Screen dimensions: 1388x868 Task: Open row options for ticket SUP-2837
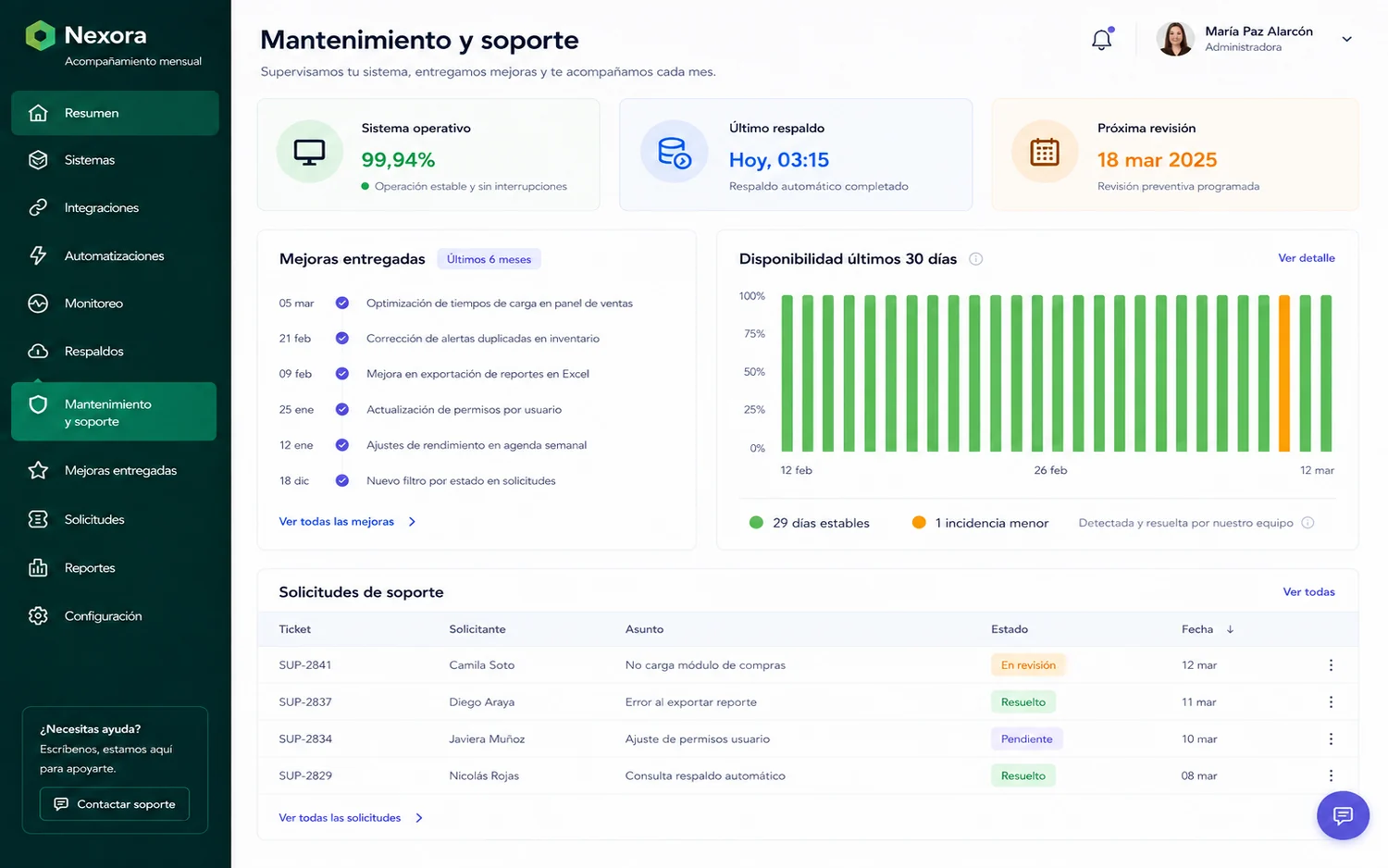[x=1331, y=702]
